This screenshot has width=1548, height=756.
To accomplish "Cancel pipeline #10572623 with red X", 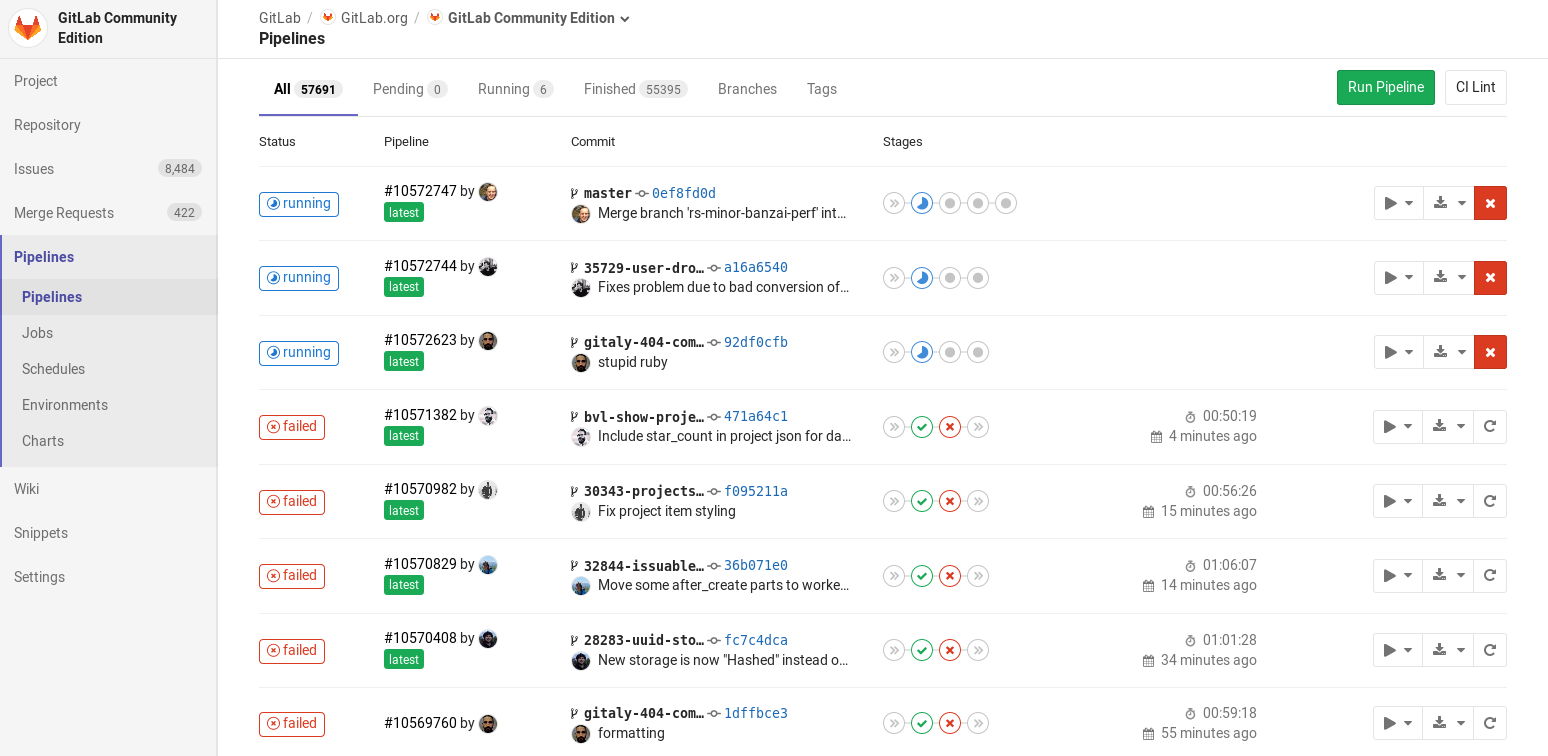I will [x=1490, y=352].
